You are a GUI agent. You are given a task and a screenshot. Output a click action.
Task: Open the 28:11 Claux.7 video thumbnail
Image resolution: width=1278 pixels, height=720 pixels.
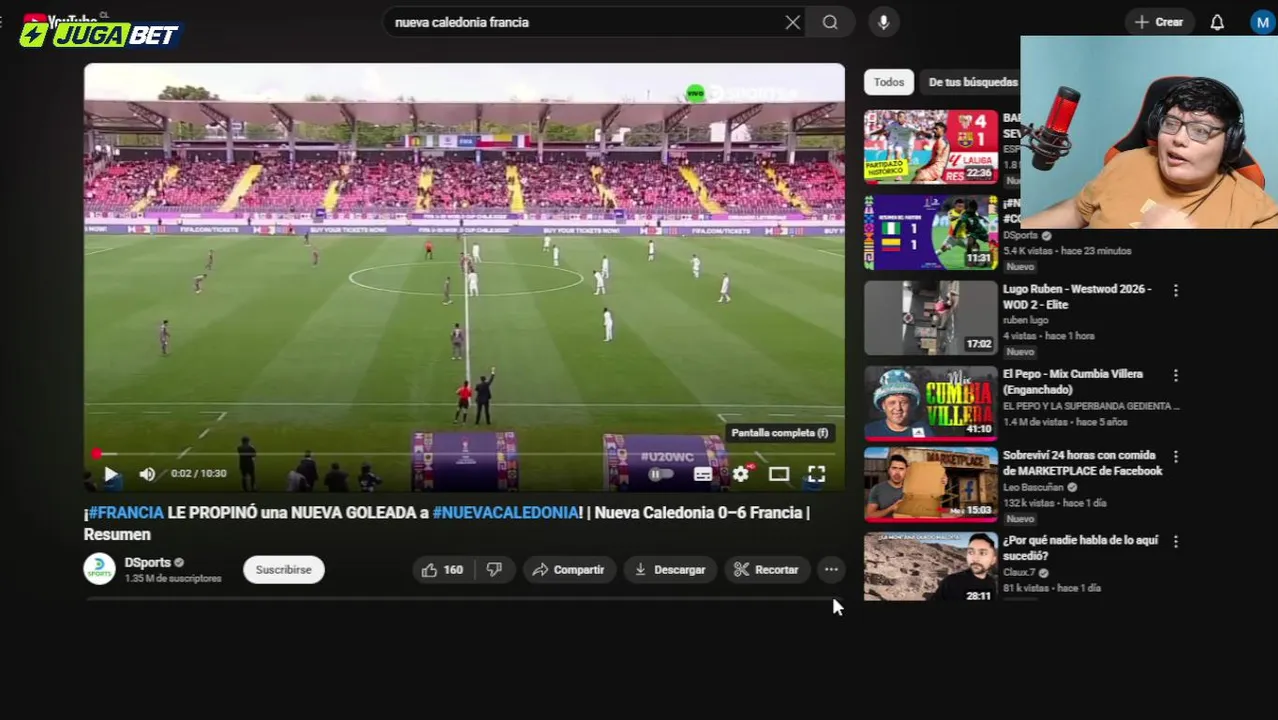click(931, 568)
